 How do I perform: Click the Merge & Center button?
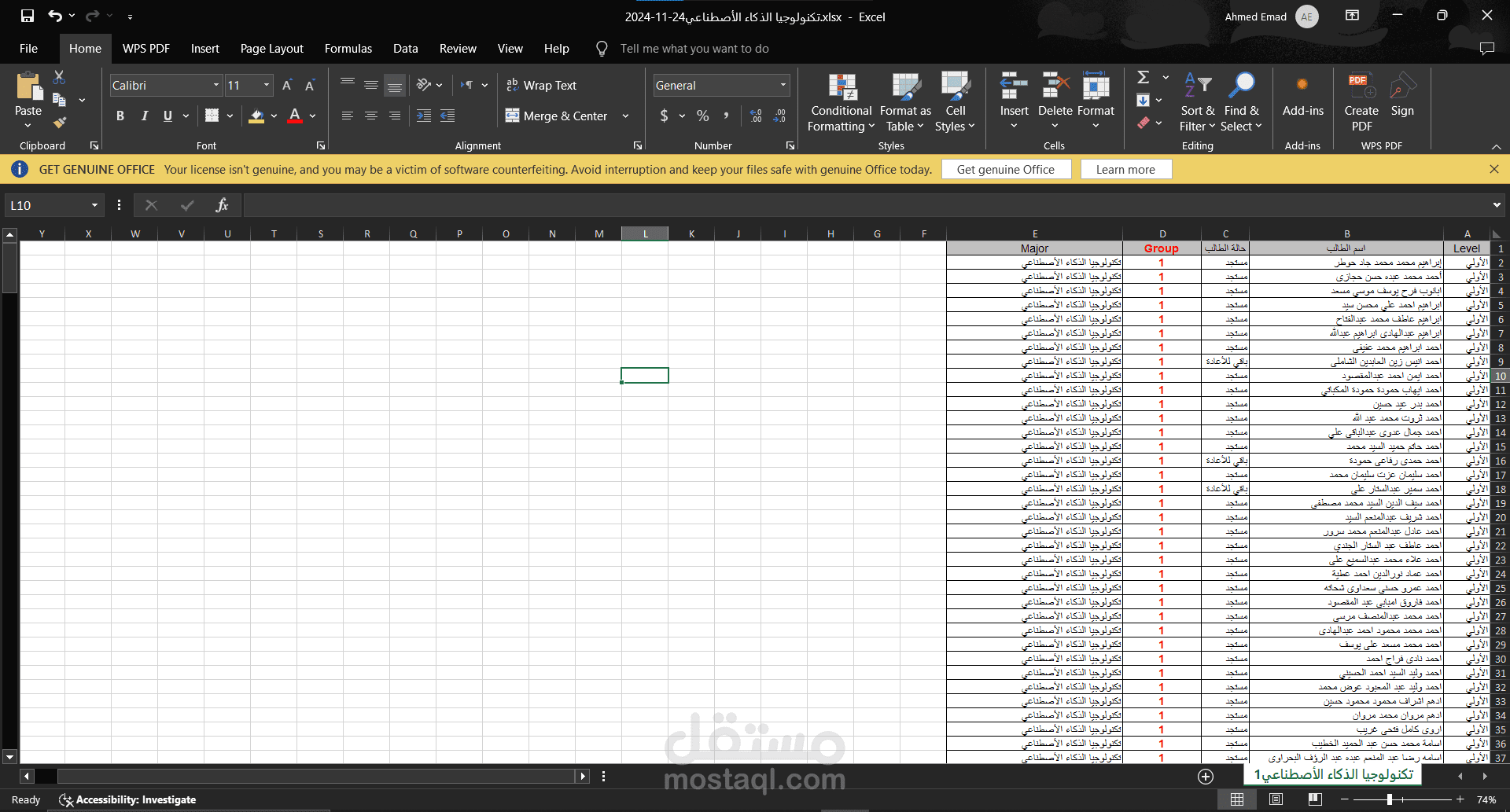[556, 116]
